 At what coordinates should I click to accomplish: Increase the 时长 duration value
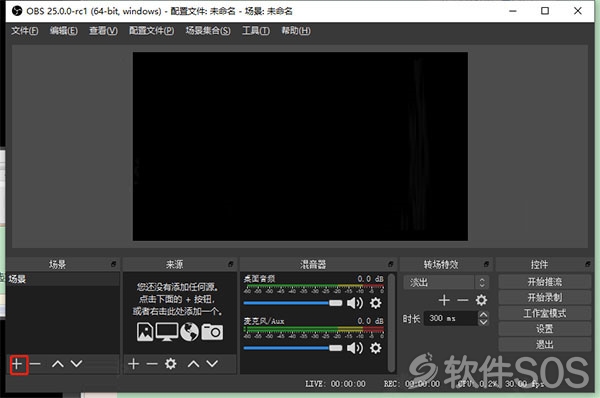pos(484,315)
